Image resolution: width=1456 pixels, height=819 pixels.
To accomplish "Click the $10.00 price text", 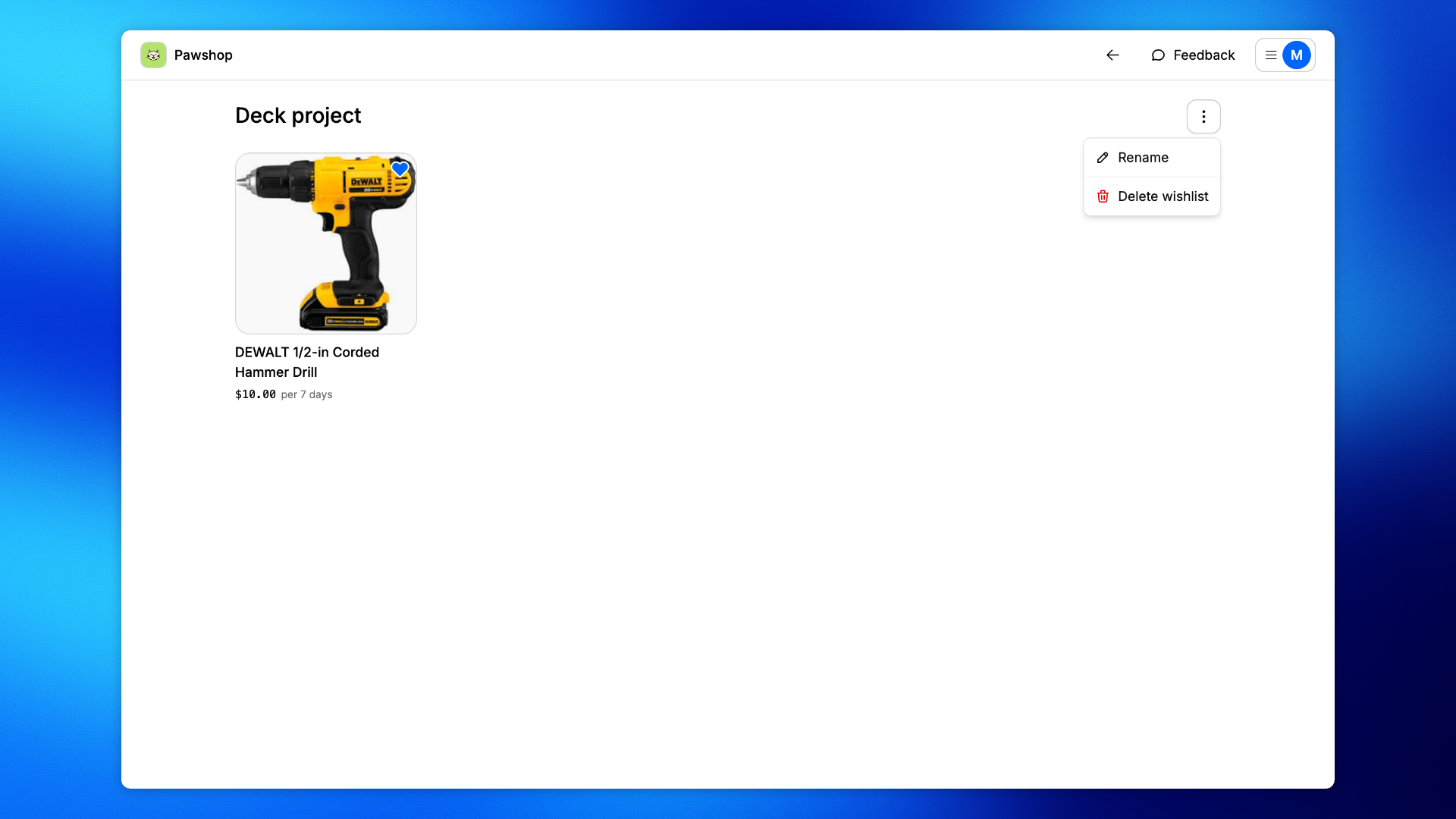I will click(256, 394).
